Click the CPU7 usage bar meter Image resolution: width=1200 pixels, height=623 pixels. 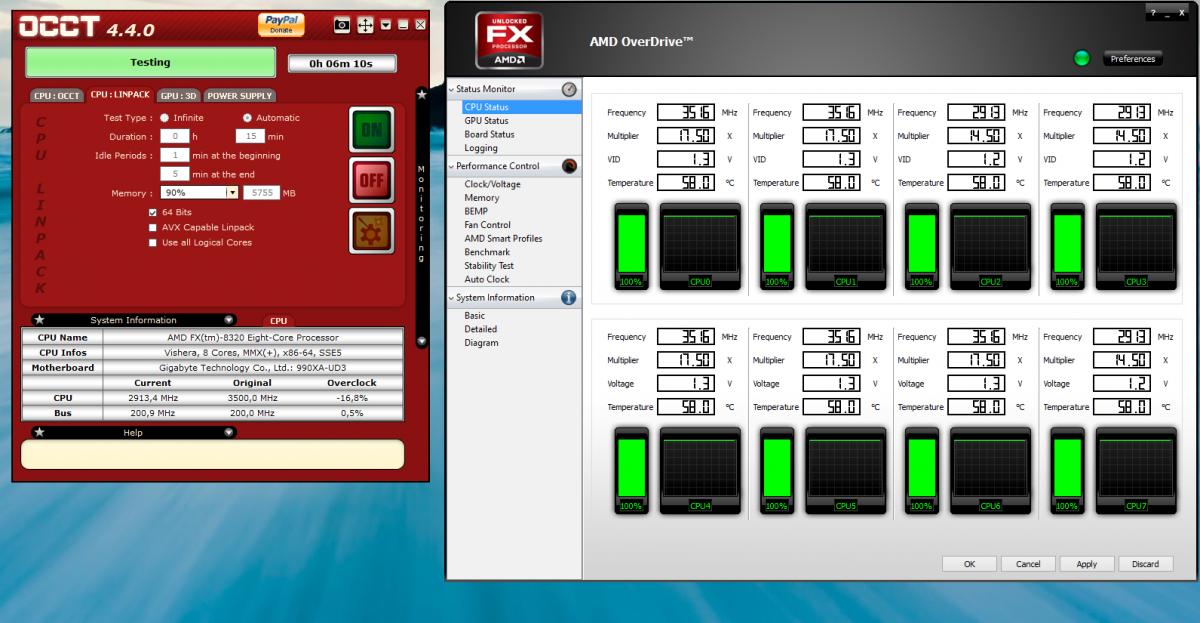click(1068, 470)
